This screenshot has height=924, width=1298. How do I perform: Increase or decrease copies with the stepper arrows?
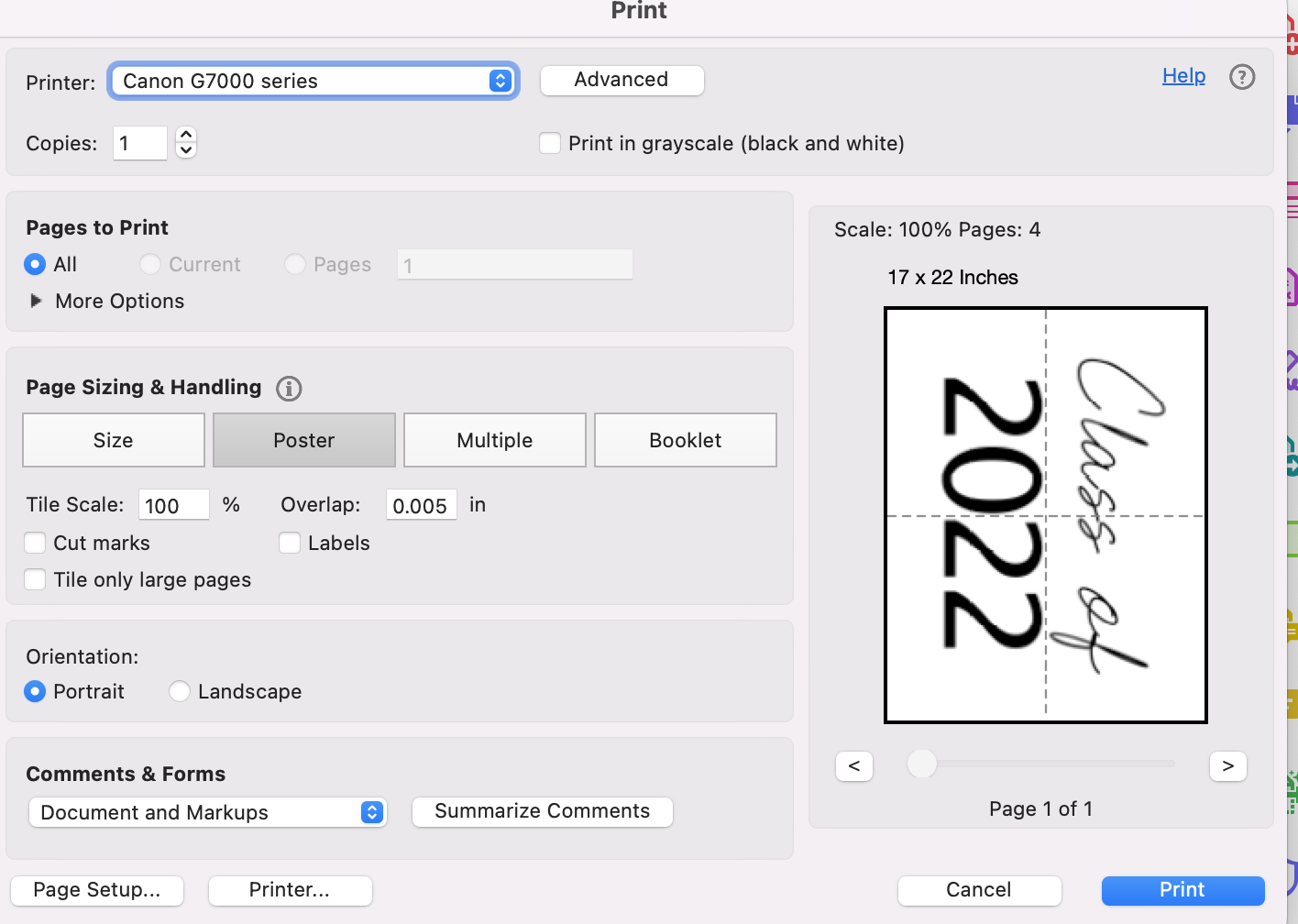186,143
